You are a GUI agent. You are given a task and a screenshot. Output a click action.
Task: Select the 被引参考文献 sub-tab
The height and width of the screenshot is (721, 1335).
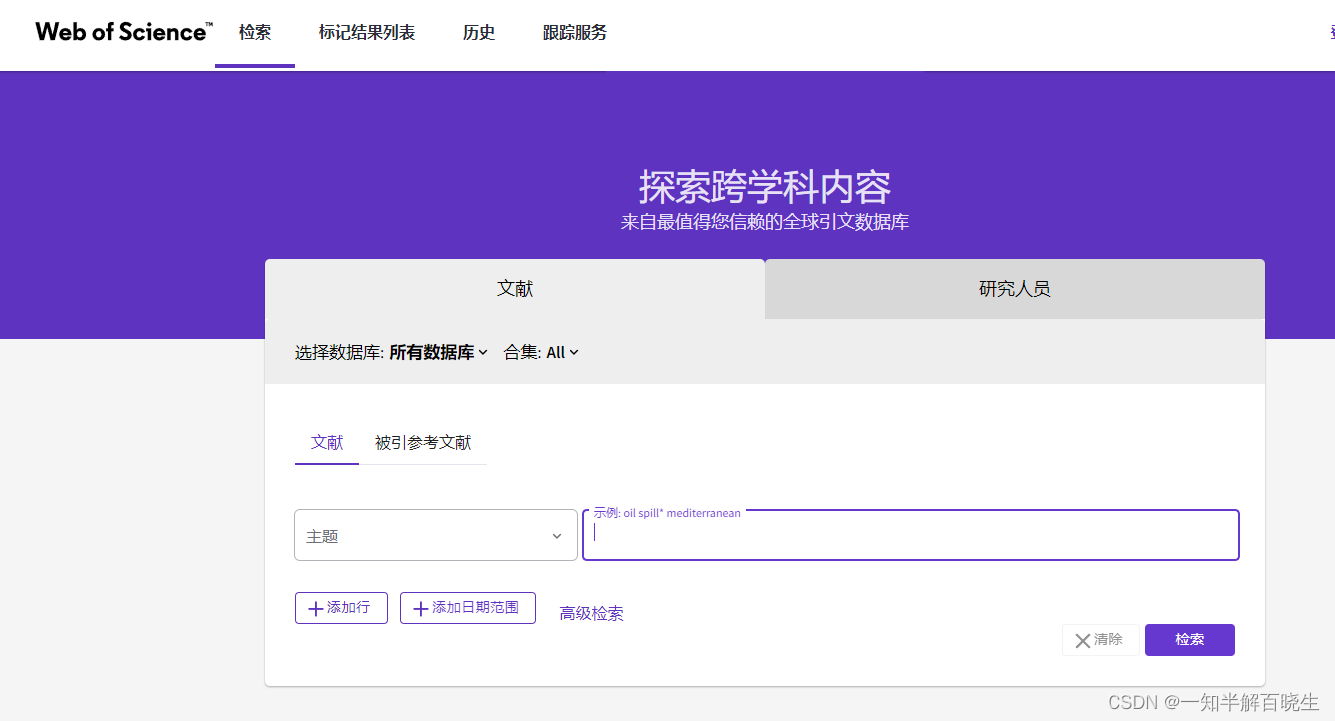(x=423, y=442)
